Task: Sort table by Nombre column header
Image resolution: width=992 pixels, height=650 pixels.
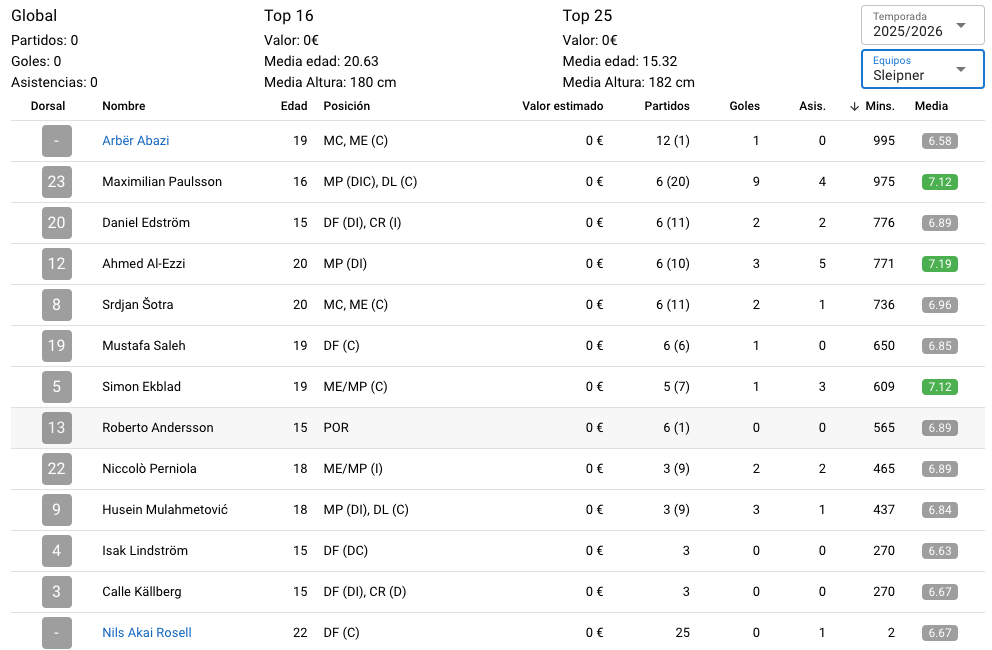Action: point(123,106)
